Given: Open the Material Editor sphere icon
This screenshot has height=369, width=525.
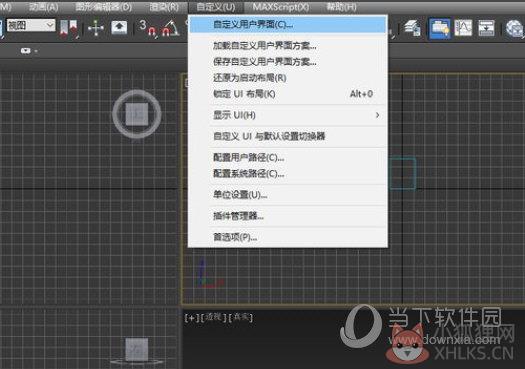Looking at the screenshot, I should click(x=515, y=28).
